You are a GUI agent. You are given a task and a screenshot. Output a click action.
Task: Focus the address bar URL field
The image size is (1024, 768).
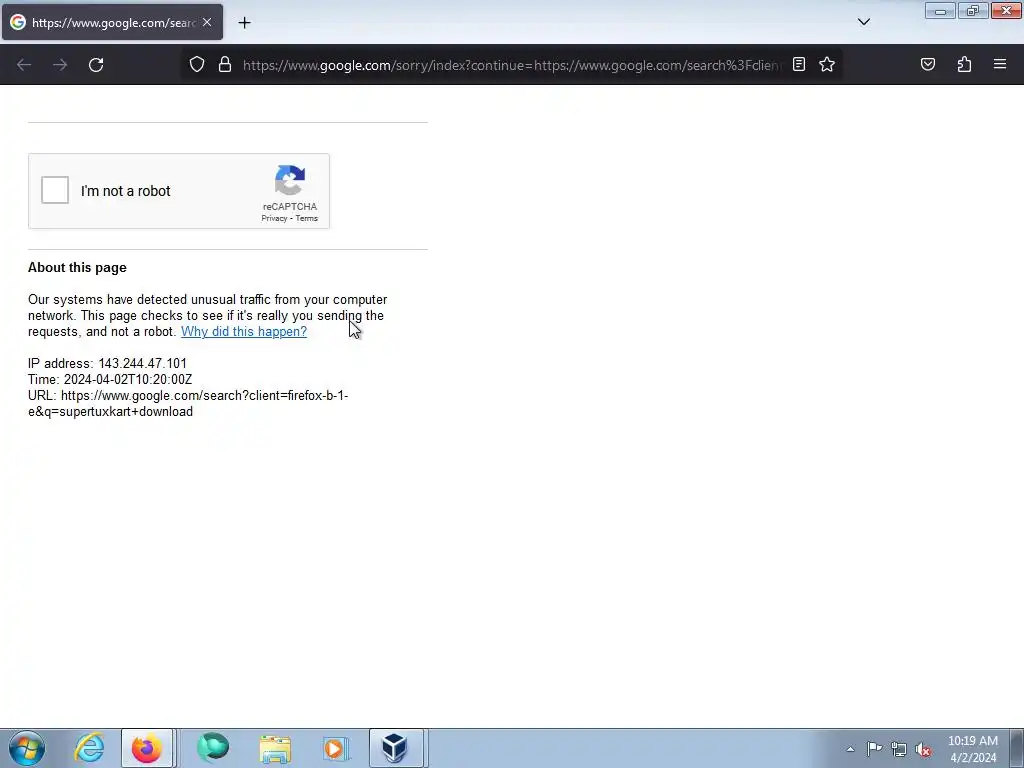click(x=511, y=65)
